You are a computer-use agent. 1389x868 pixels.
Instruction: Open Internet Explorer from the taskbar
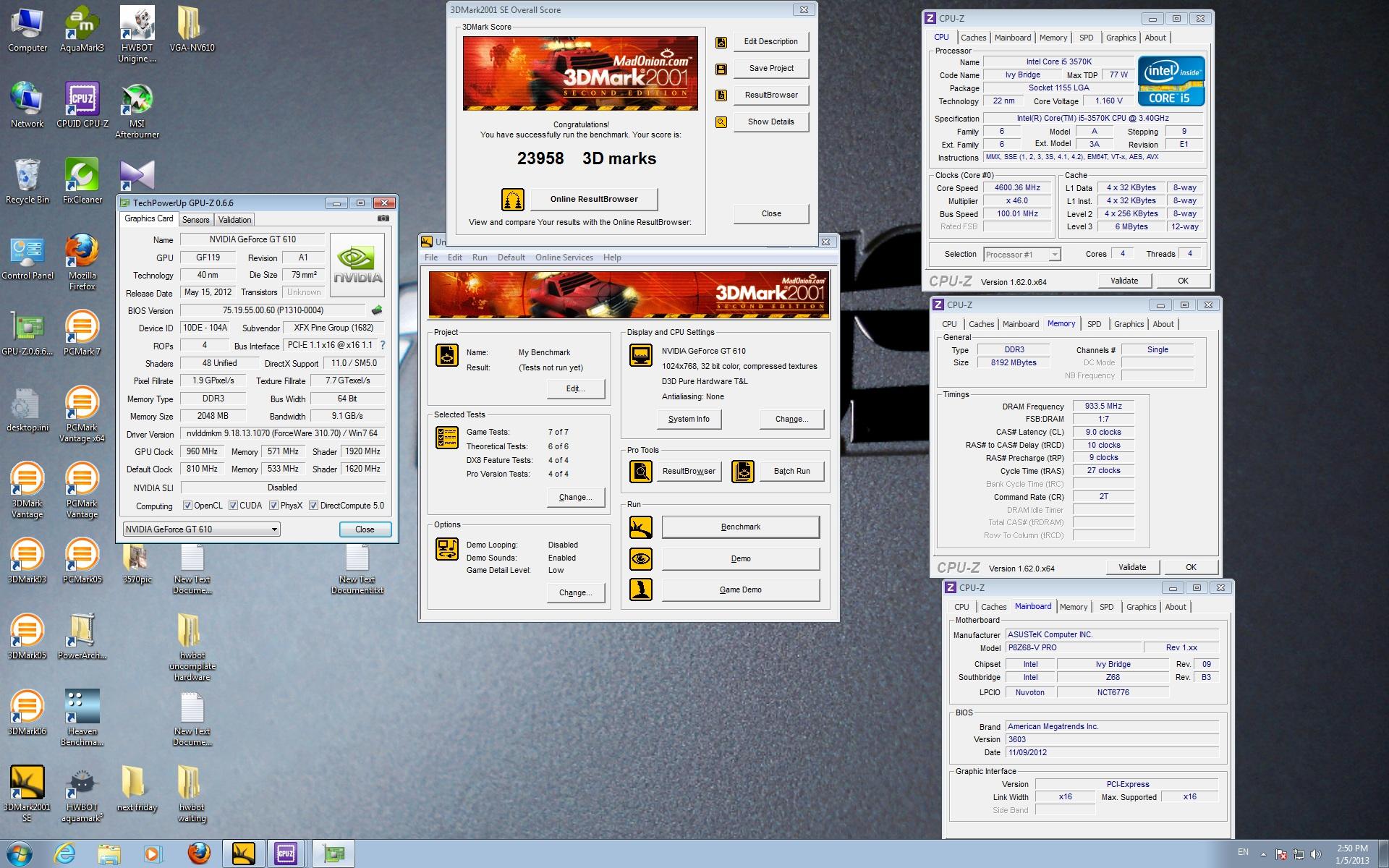coord(65,854)
